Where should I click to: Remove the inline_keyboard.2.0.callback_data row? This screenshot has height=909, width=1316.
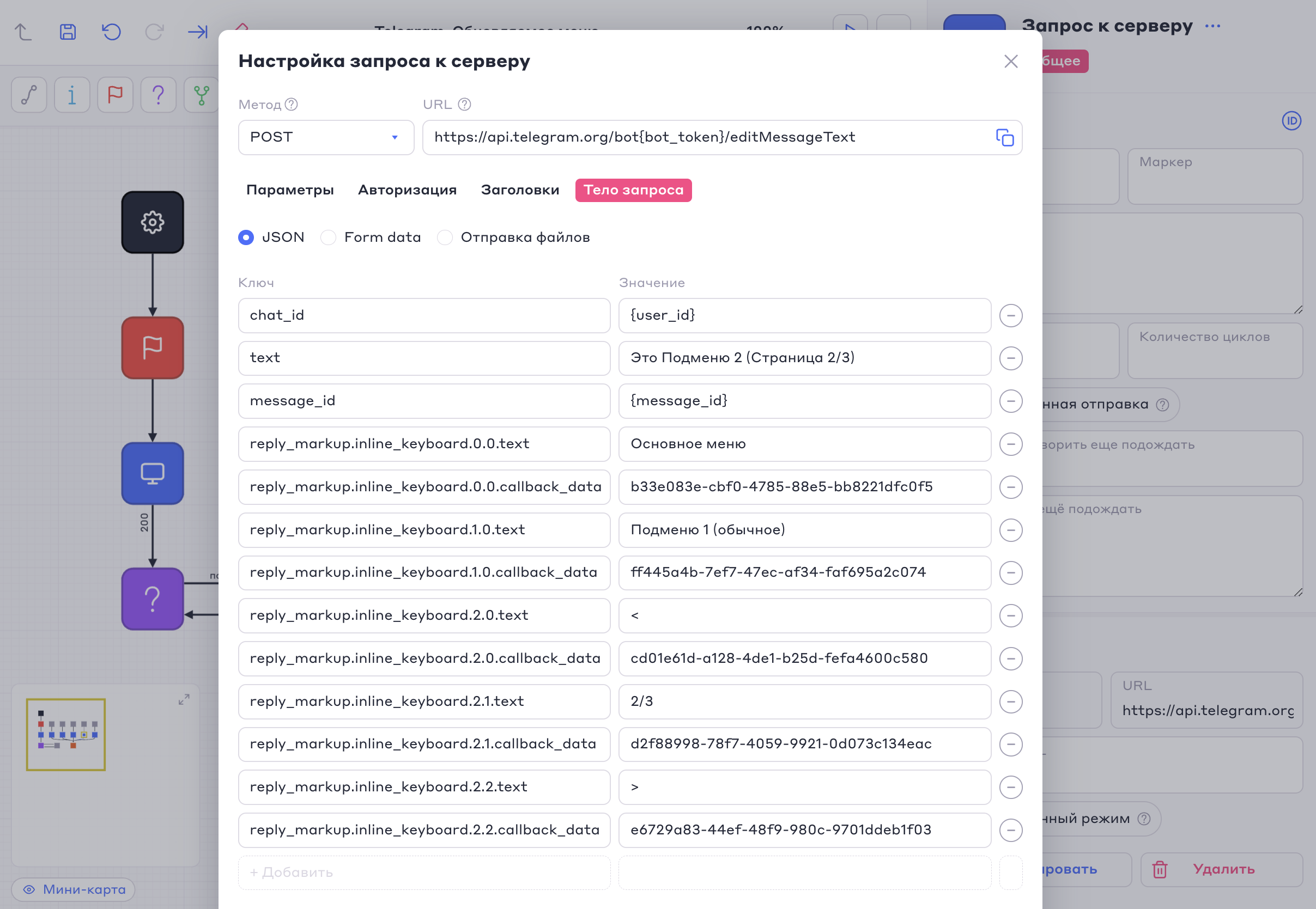point(1011,659)
